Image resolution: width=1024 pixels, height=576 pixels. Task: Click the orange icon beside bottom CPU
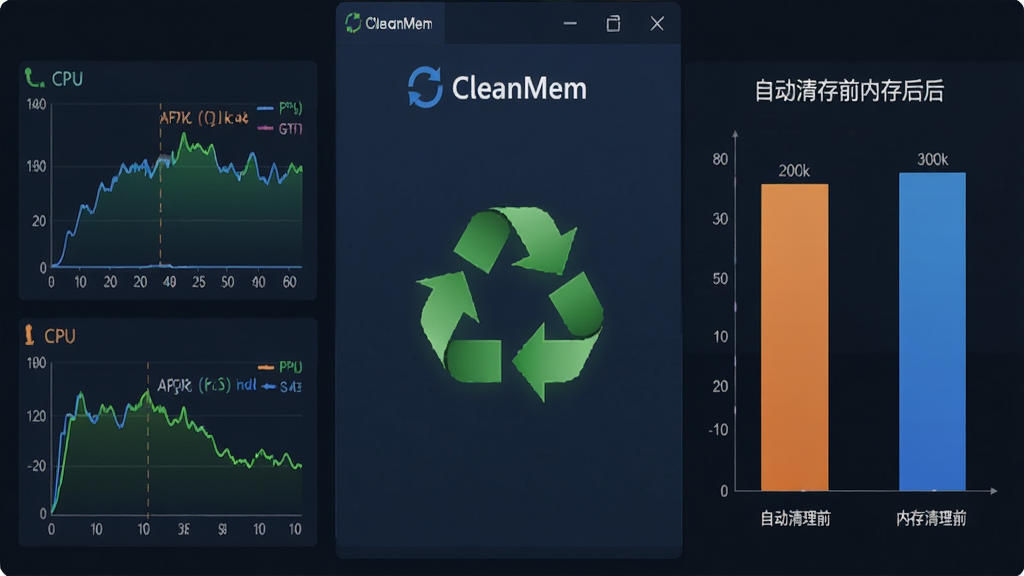click(x=29, y=335)
